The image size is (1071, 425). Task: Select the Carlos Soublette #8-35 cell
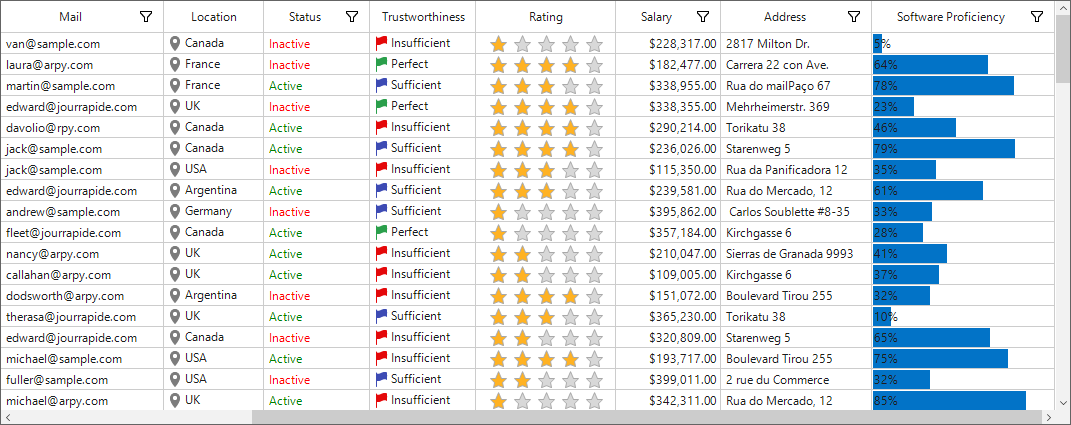click(x=796, y=212)
